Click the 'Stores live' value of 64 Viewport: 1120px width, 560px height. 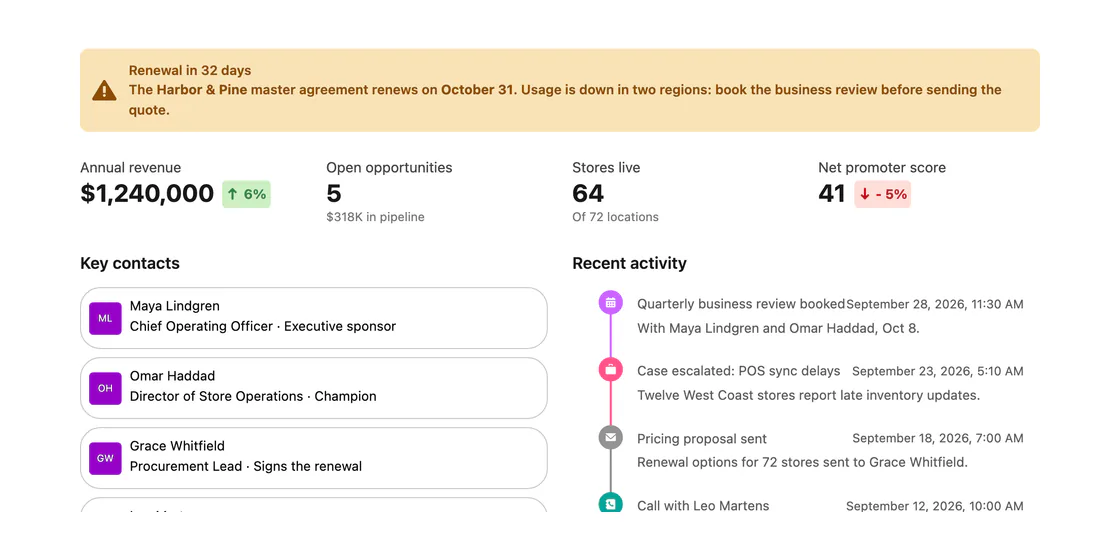pos(588,194)
